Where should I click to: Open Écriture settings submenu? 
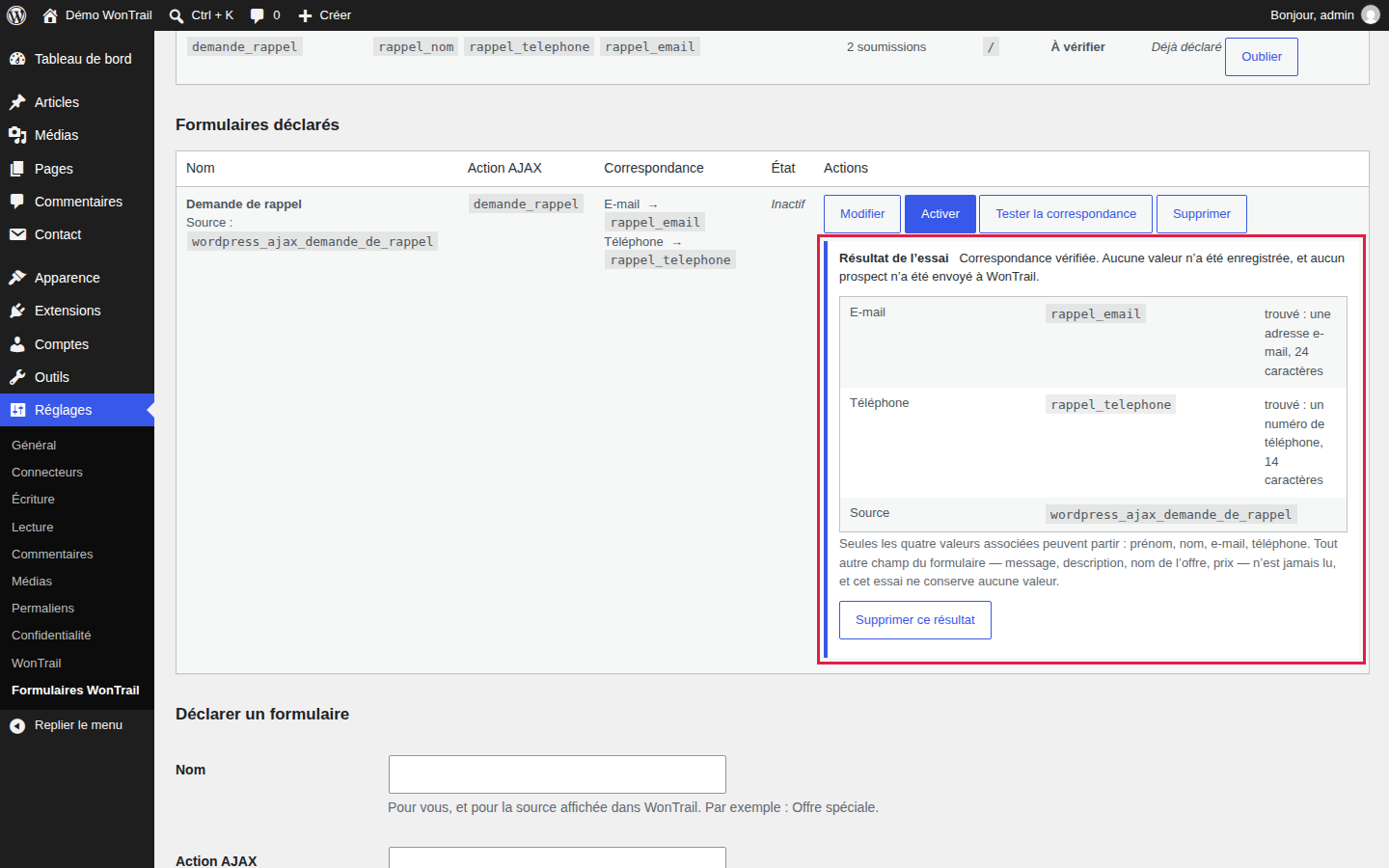coord(33,500)
